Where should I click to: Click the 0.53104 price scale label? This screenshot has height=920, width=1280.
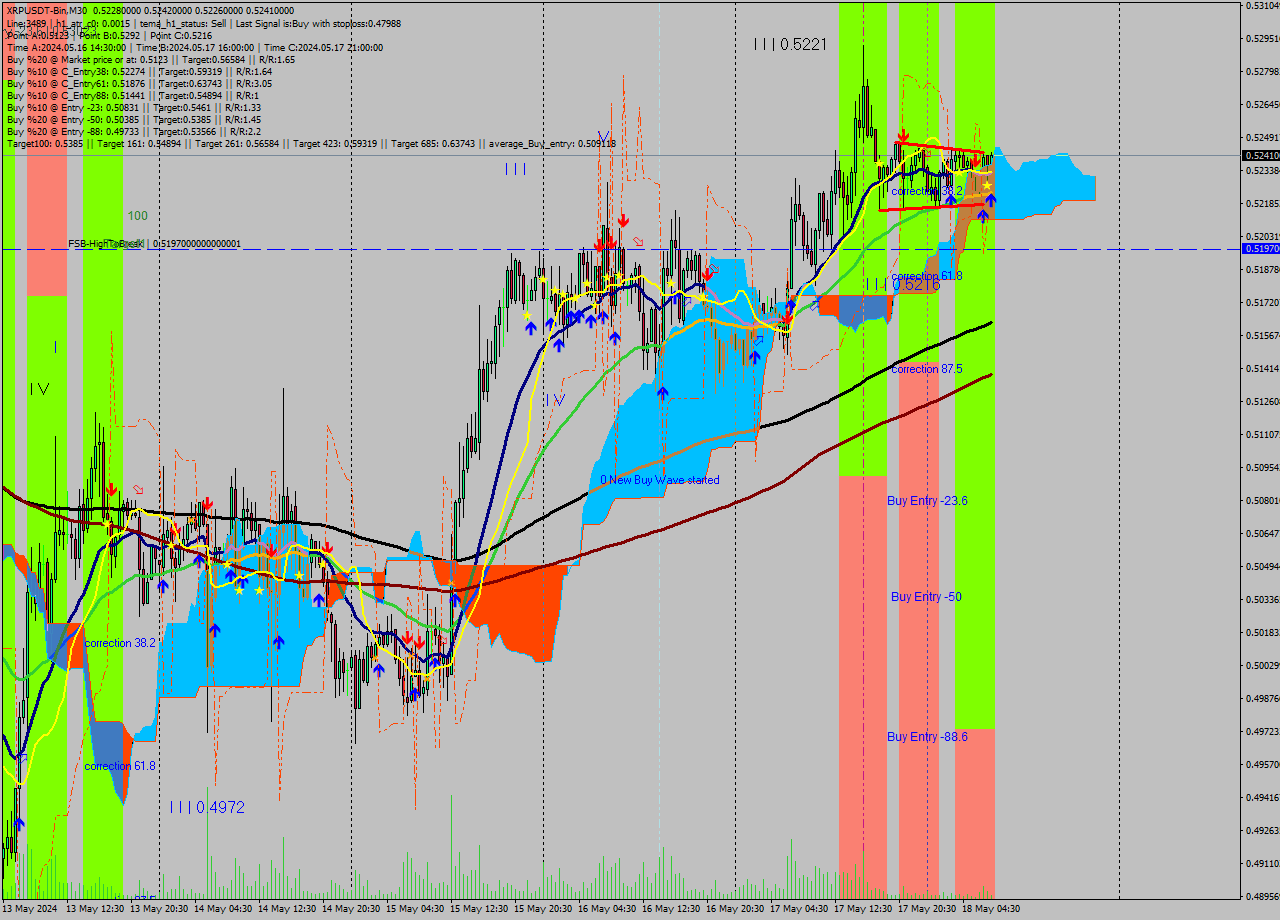coord(1262,6)
